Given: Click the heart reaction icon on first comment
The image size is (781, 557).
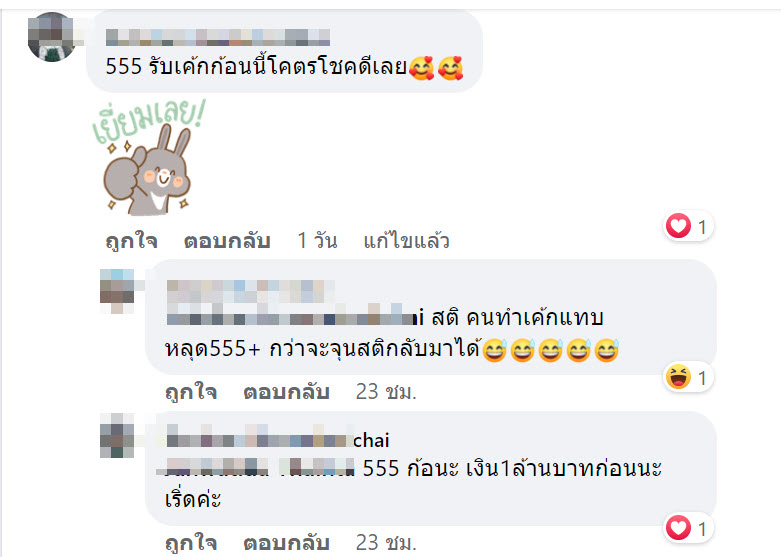Looking at the screenshot, I should coord(678,226).
